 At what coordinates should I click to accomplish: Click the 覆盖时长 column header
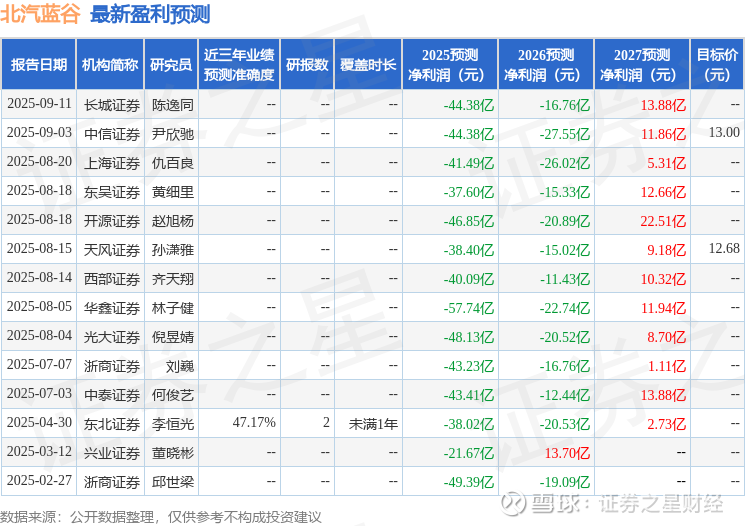[368, 65]
